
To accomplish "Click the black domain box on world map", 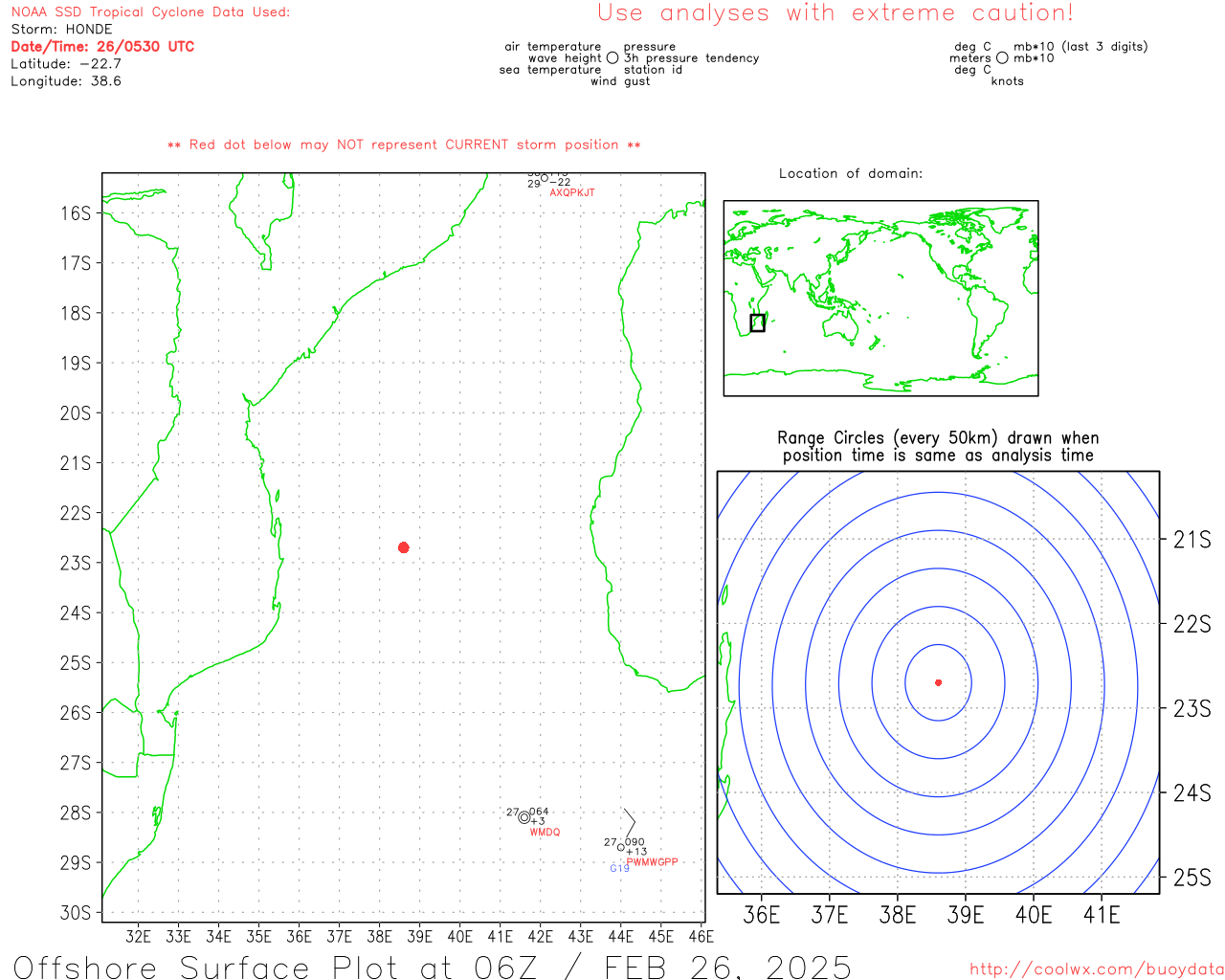I will click(757, 323).
